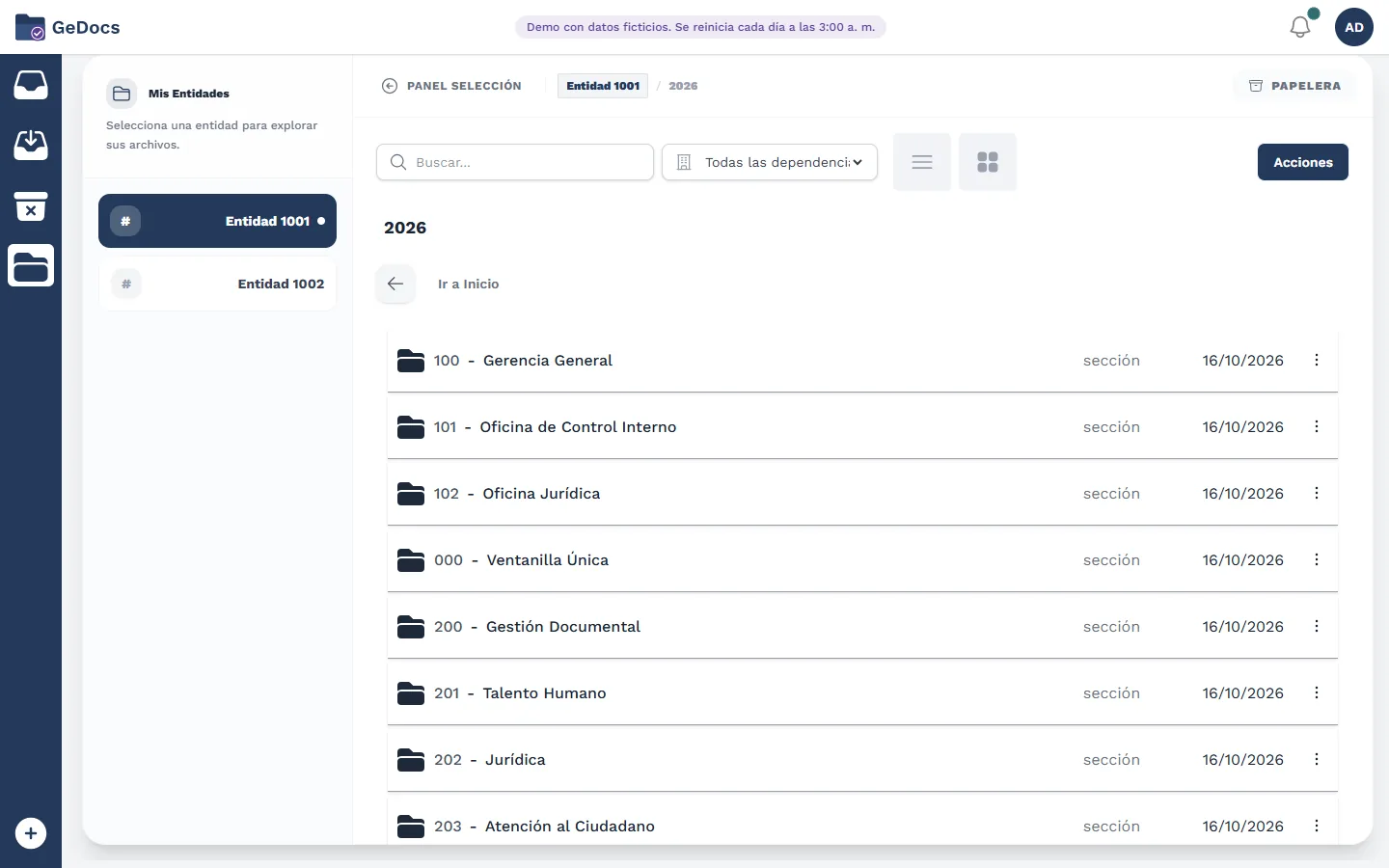Open options menu for 100 - Gerencia General
Screen dimensions: 1389x868
tap(1317, 360)
